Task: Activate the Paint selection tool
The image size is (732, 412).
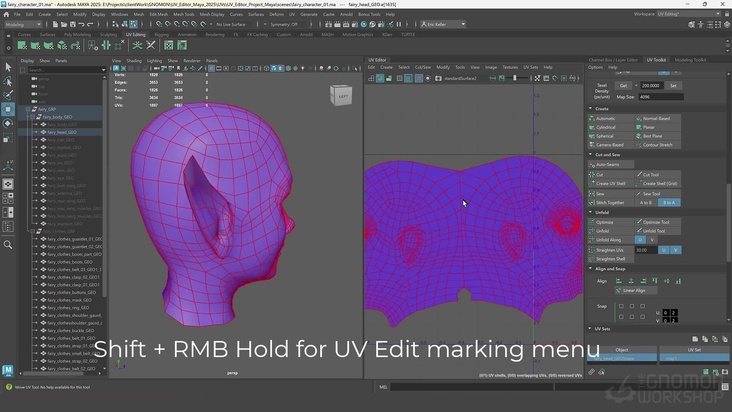Action: [8, 95]
